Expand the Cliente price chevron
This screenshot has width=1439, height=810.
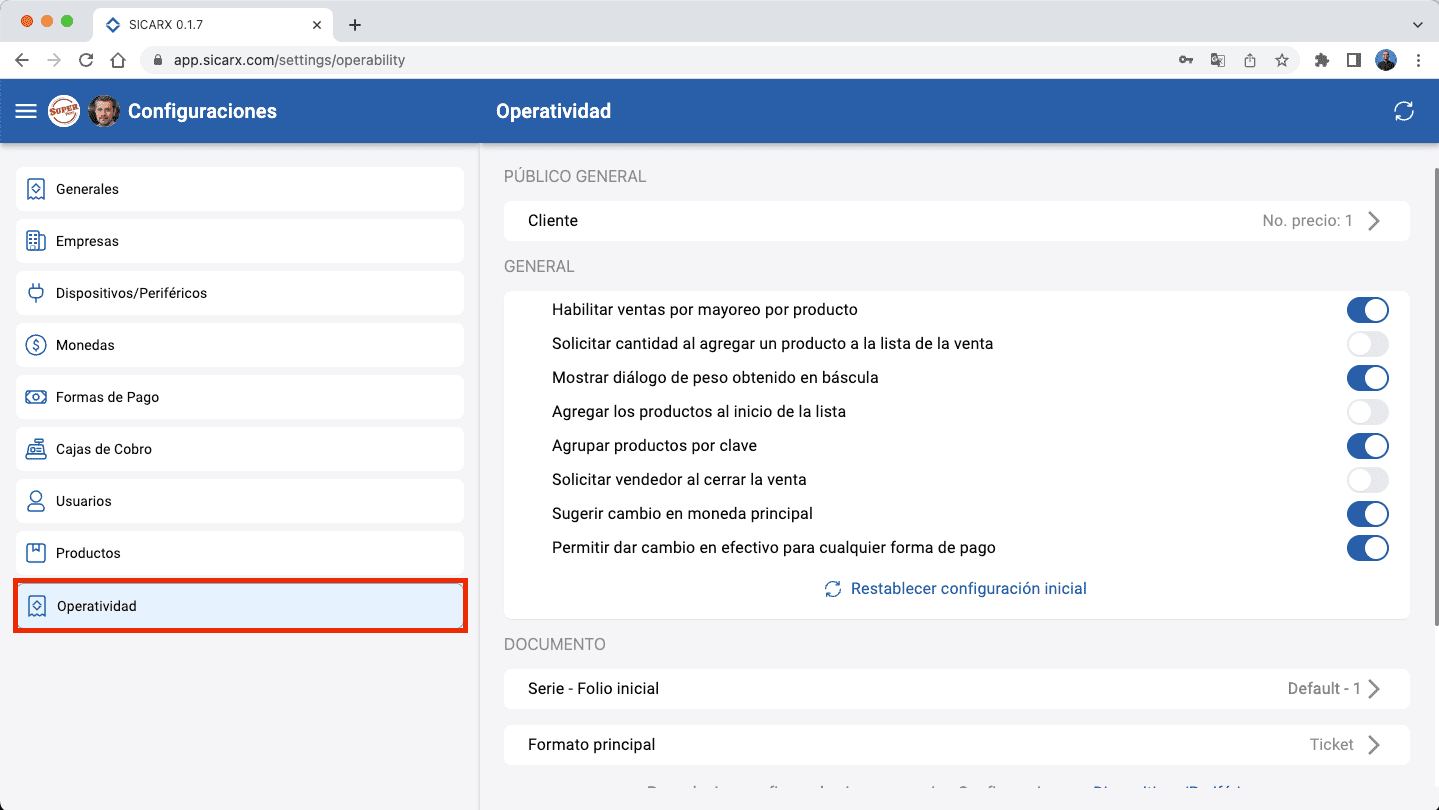click(1374, 221)
